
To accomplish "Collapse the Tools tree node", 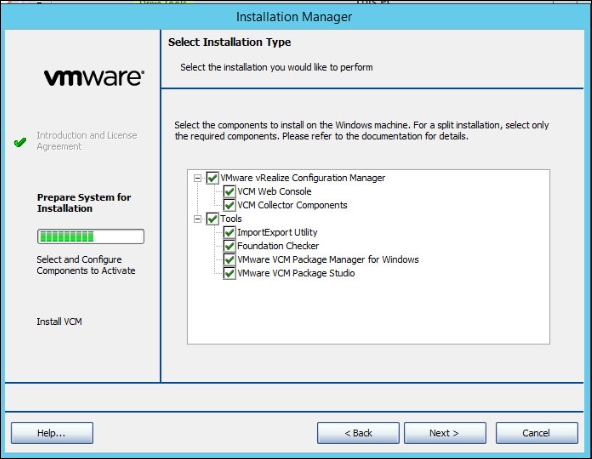I will tap(197, 219).
